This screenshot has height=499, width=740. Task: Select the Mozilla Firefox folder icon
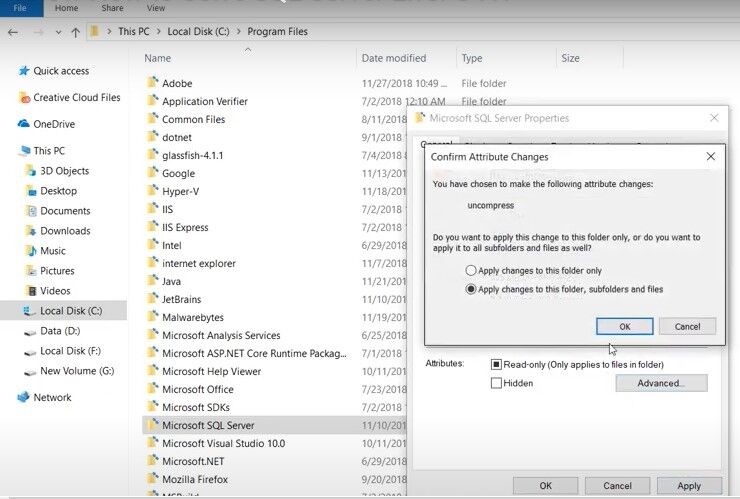152,479
